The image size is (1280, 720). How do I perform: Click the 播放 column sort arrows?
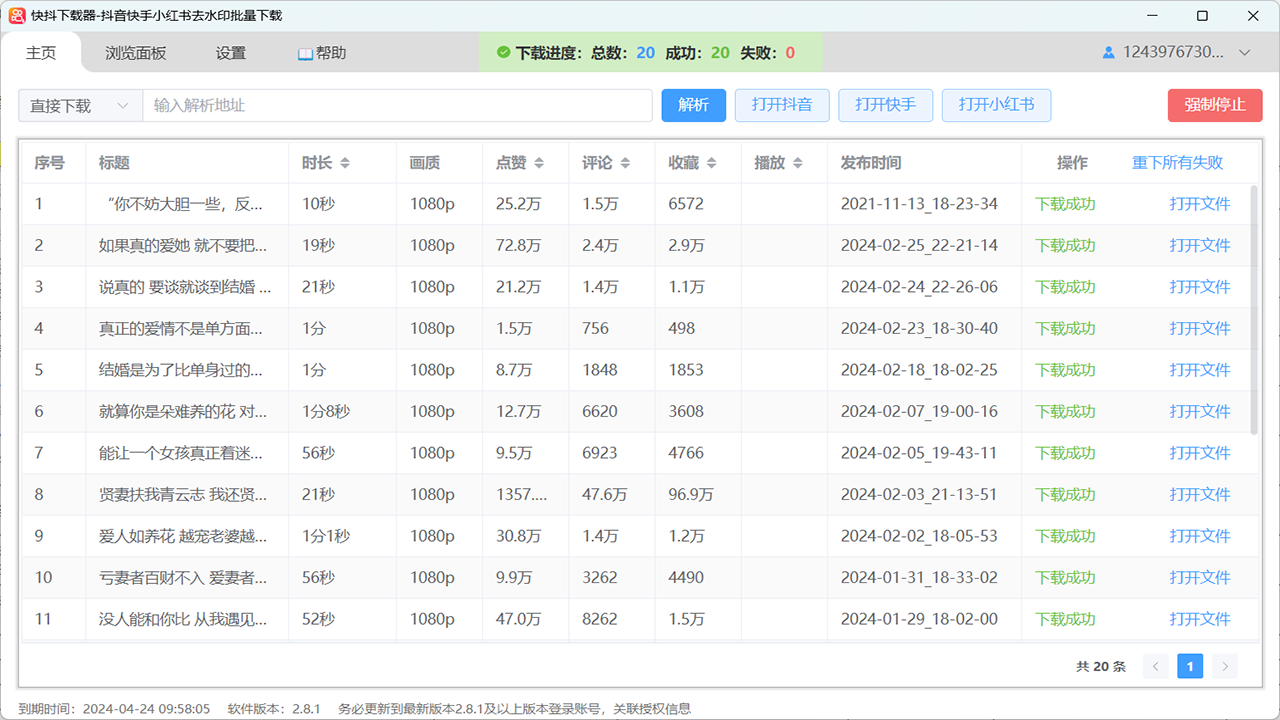click(x=797, y=163)
